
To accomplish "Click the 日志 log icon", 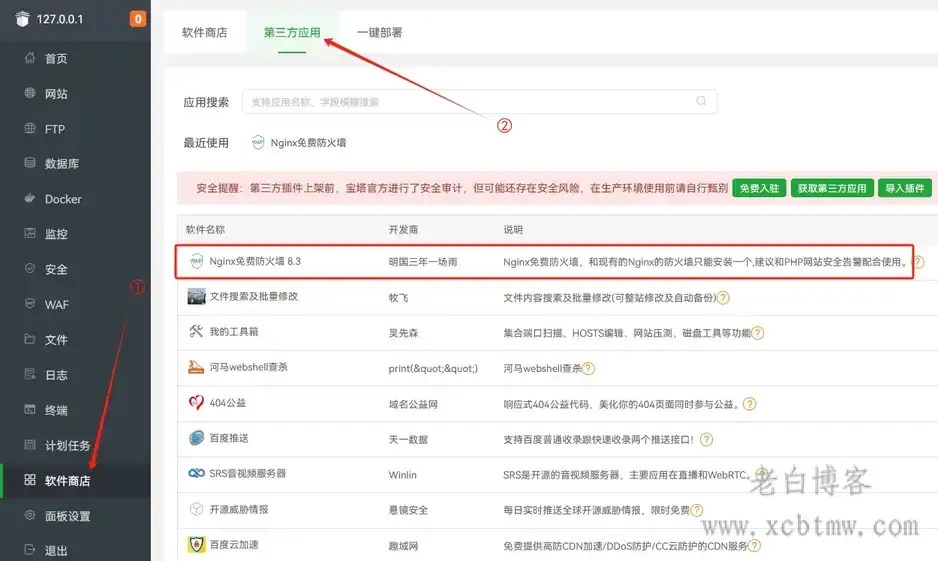I will coord(29,374).
